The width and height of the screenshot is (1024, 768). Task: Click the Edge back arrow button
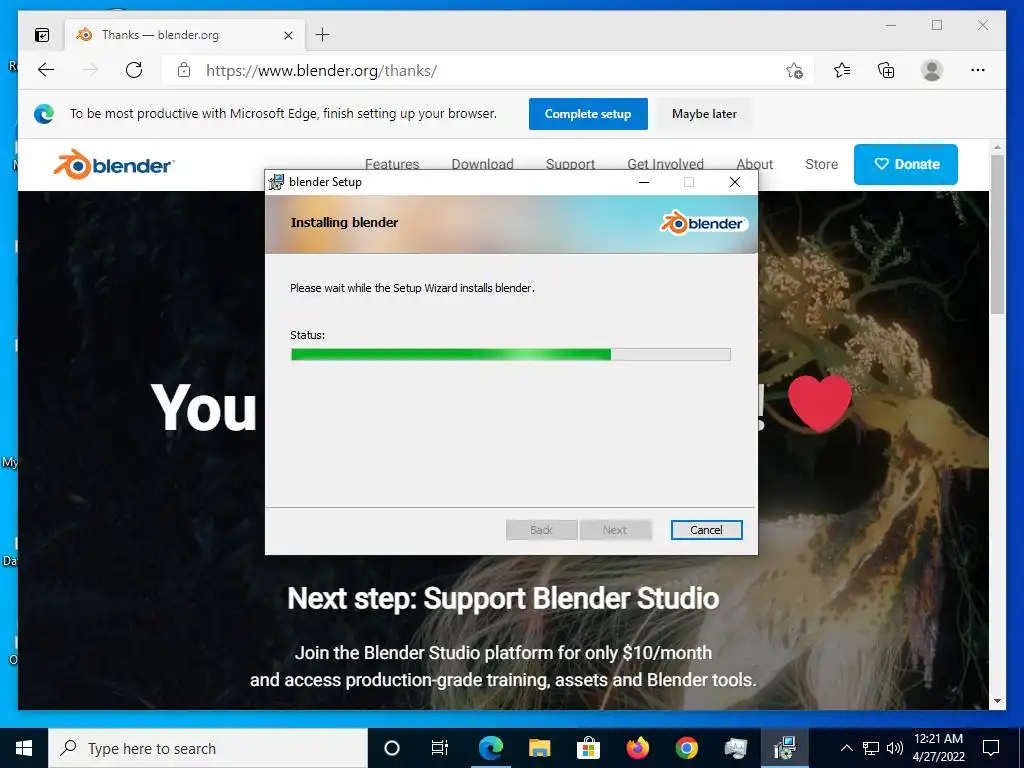(46, 70)
